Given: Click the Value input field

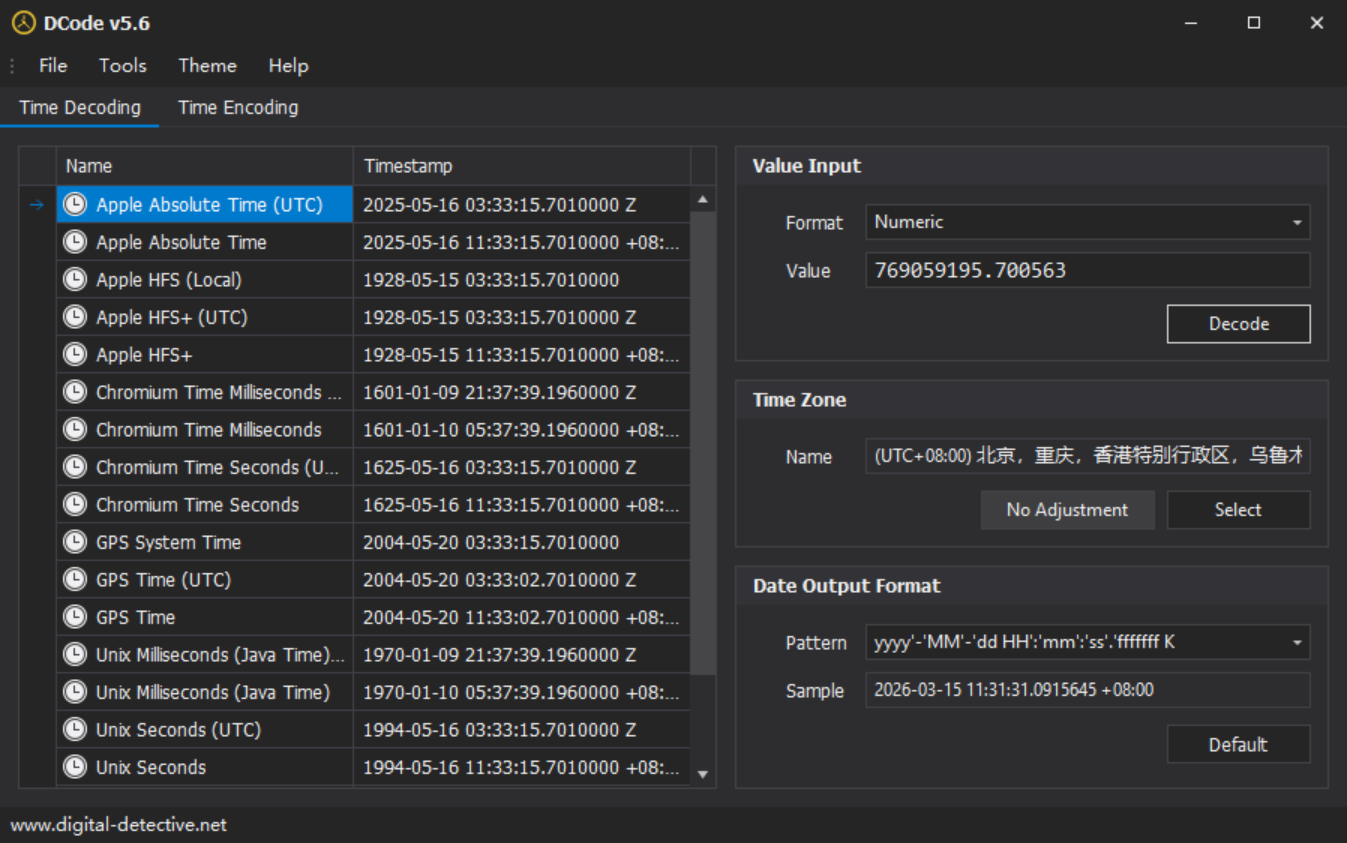Looking at the screenshot, I should 1087,270.
